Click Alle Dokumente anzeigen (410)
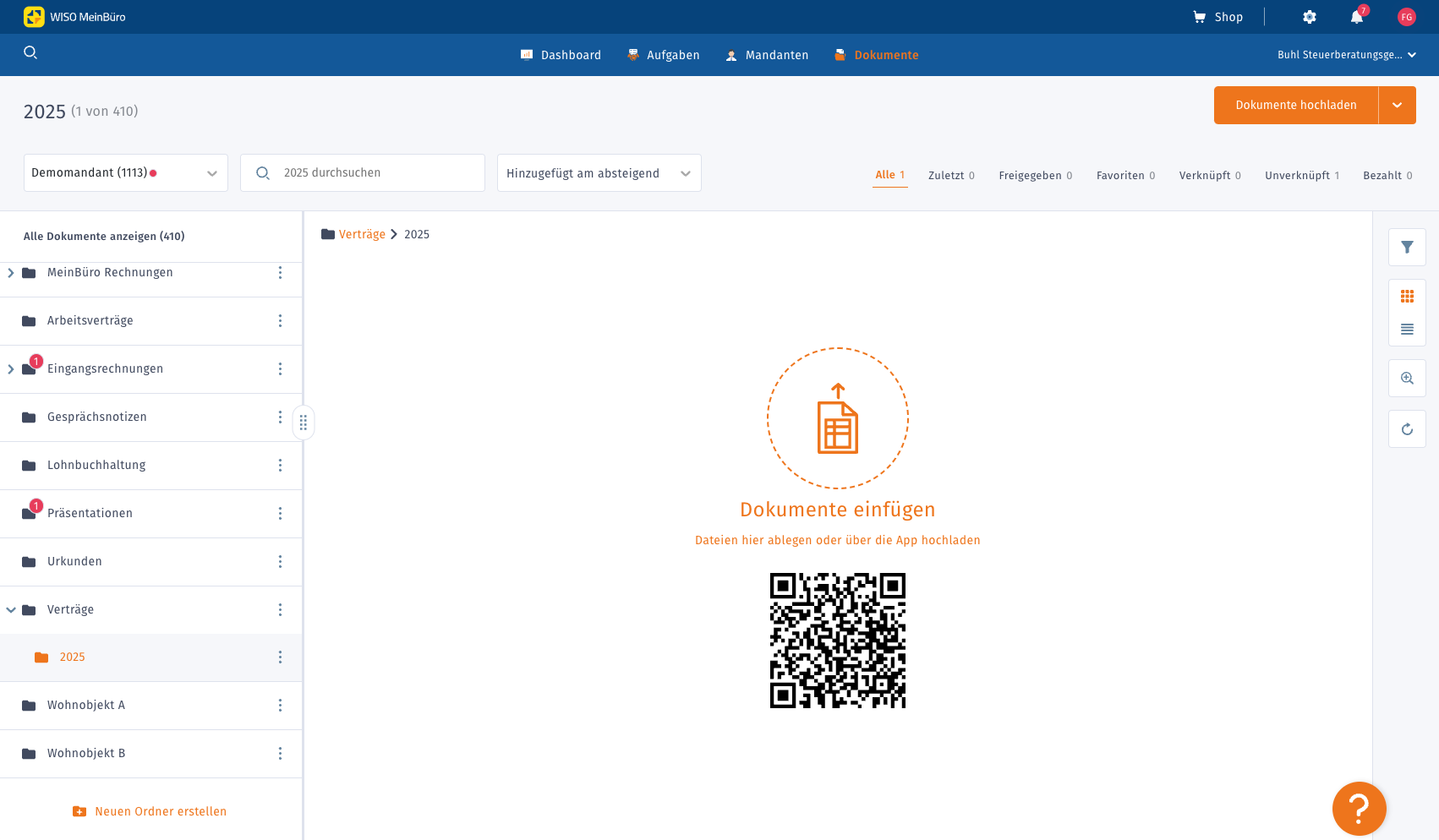Screen dimensions: 1439x840 104,236
